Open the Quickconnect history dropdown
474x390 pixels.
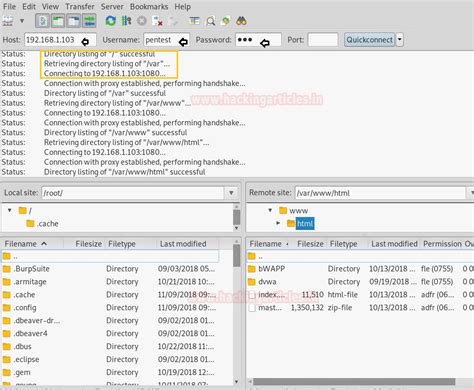[x=400, y=40]
